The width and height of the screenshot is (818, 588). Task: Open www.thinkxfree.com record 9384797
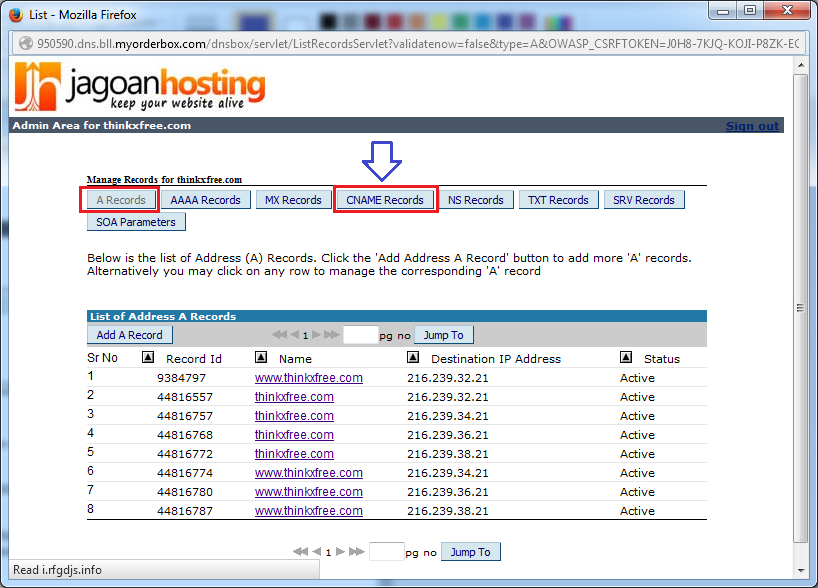[x=309, y=378]
